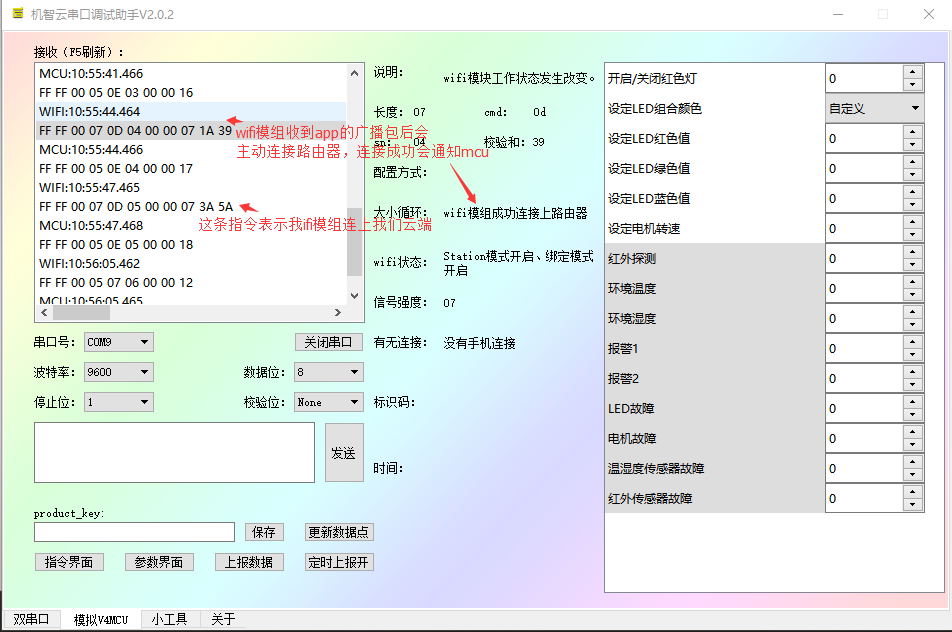The width and height of the screenshot is (952, 632).
Task: Click the 保存 button next to product_key
Action: click(264, 531)
